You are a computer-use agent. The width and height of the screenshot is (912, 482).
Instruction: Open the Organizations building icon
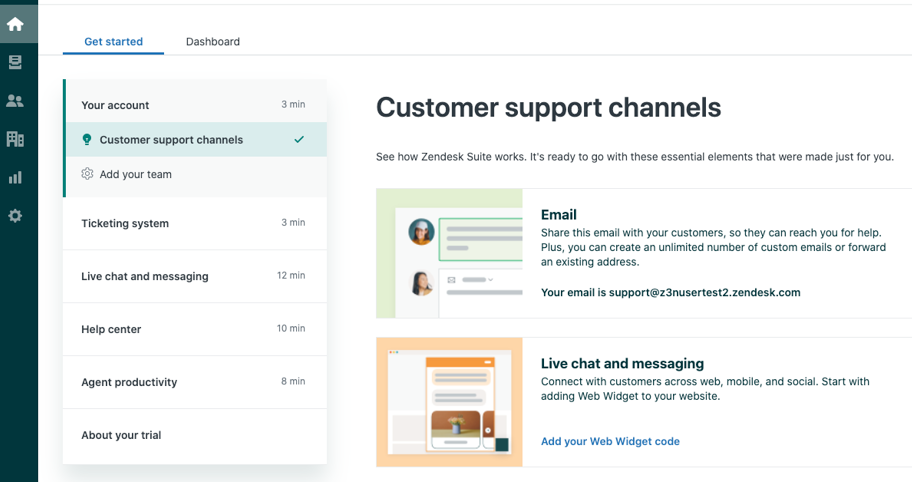15,139
